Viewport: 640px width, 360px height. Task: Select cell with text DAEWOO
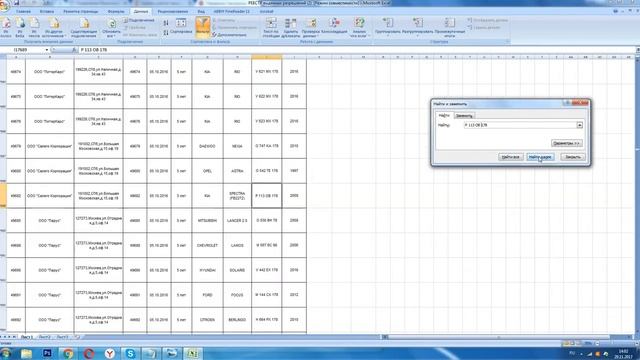[x=207, y=146]
